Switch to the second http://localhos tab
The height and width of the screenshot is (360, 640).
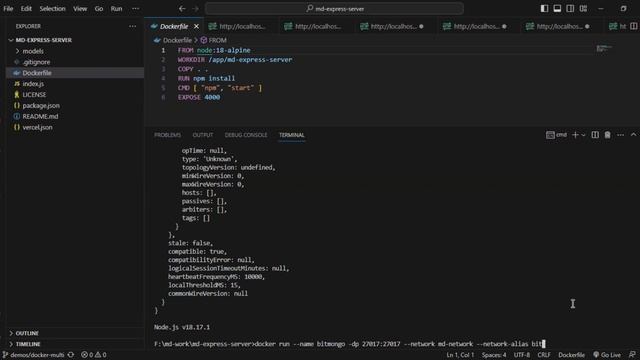(x=317, y=27)
